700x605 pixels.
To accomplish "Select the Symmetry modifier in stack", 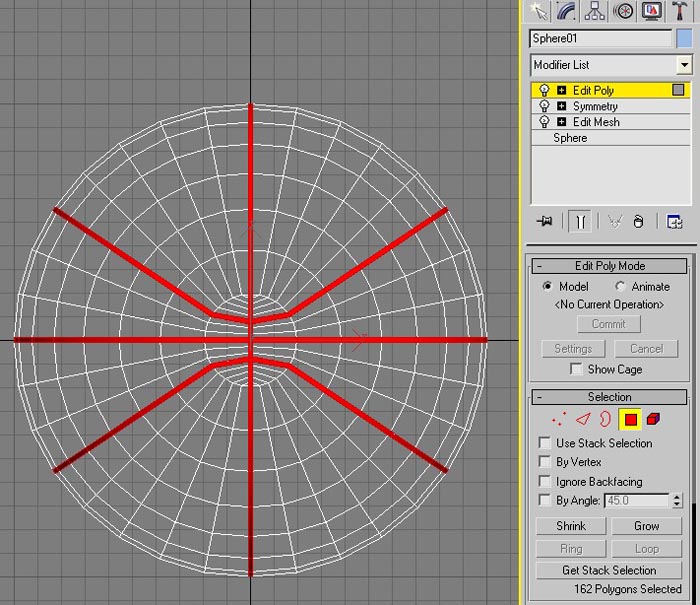I will pyautogui.click(x=611, y=106).
